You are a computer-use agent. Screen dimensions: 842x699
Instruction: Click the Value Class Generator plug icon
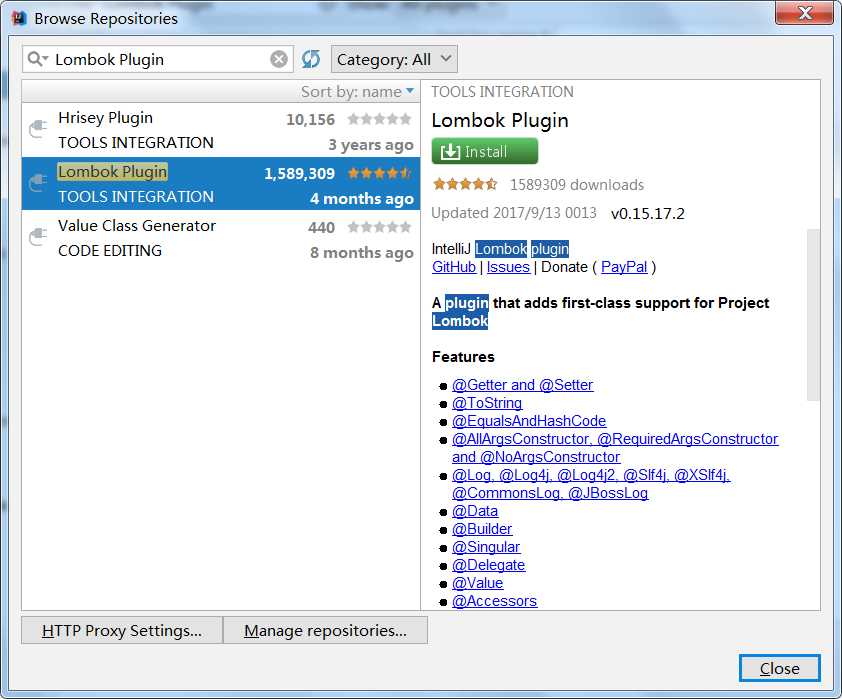tap(38, 237)
